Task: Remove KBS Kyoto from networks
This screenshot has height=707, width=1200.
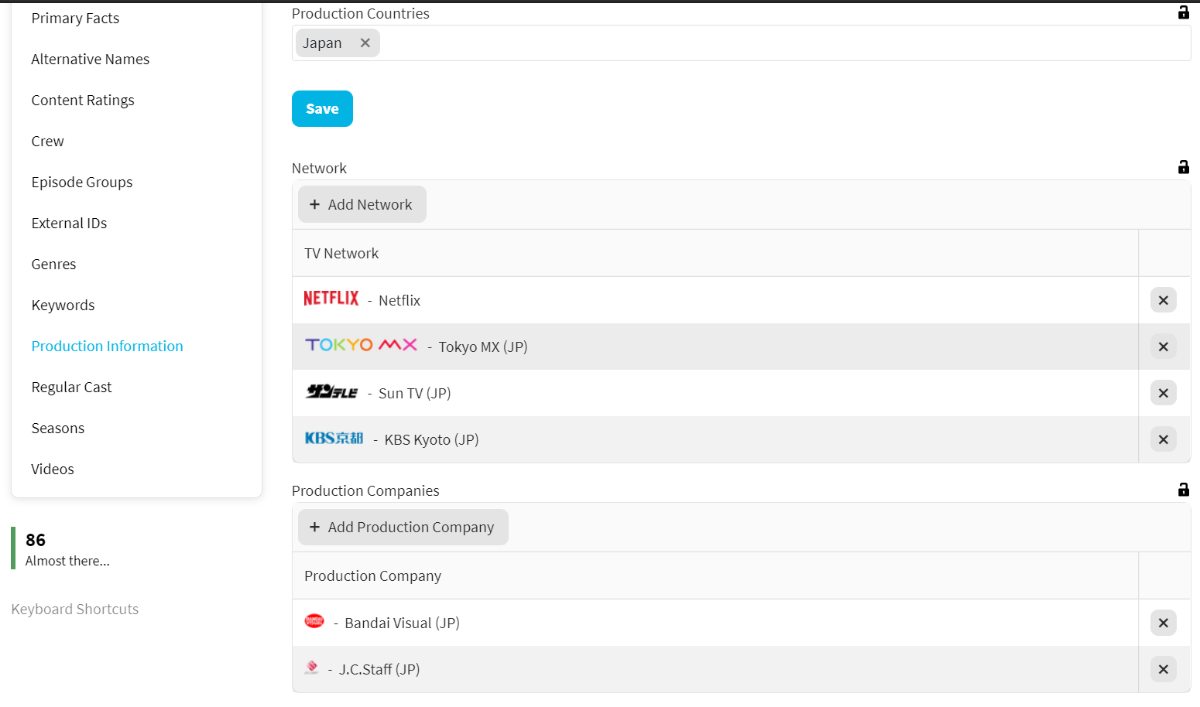Action: pyautogui.click(x=1163, y=439)
